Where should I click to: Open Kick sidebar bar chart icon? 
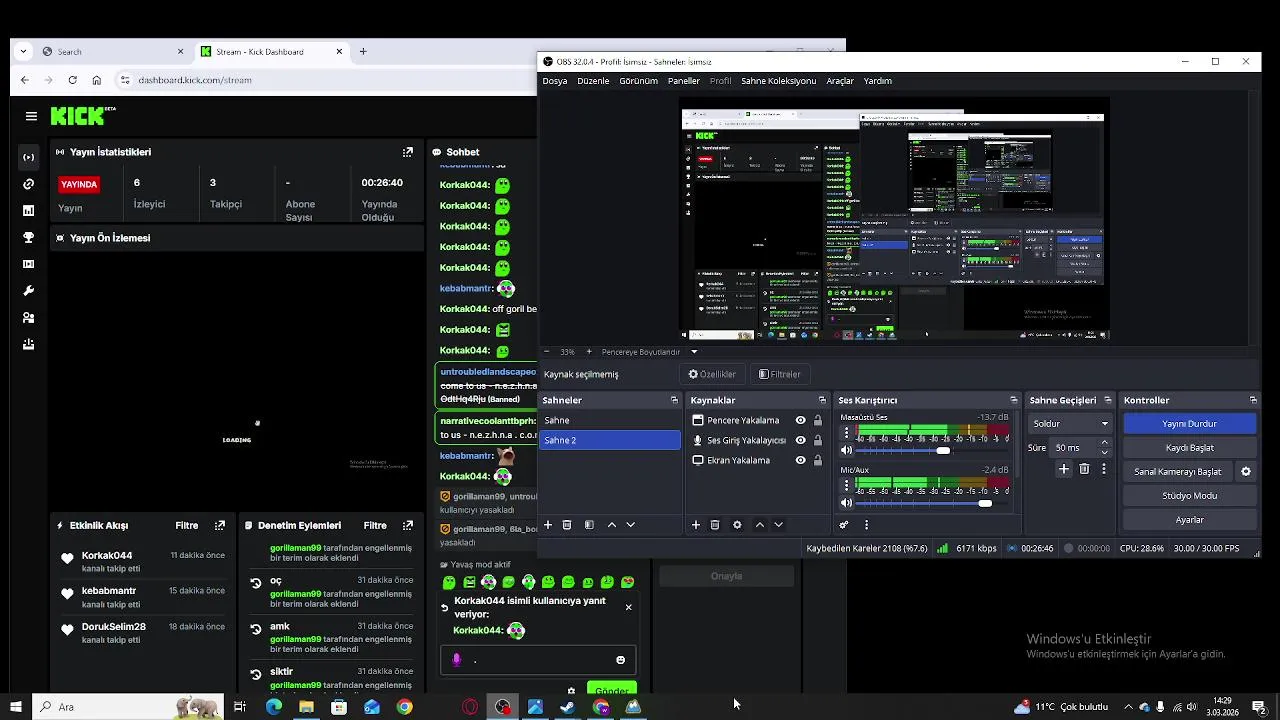coord(28,211)
